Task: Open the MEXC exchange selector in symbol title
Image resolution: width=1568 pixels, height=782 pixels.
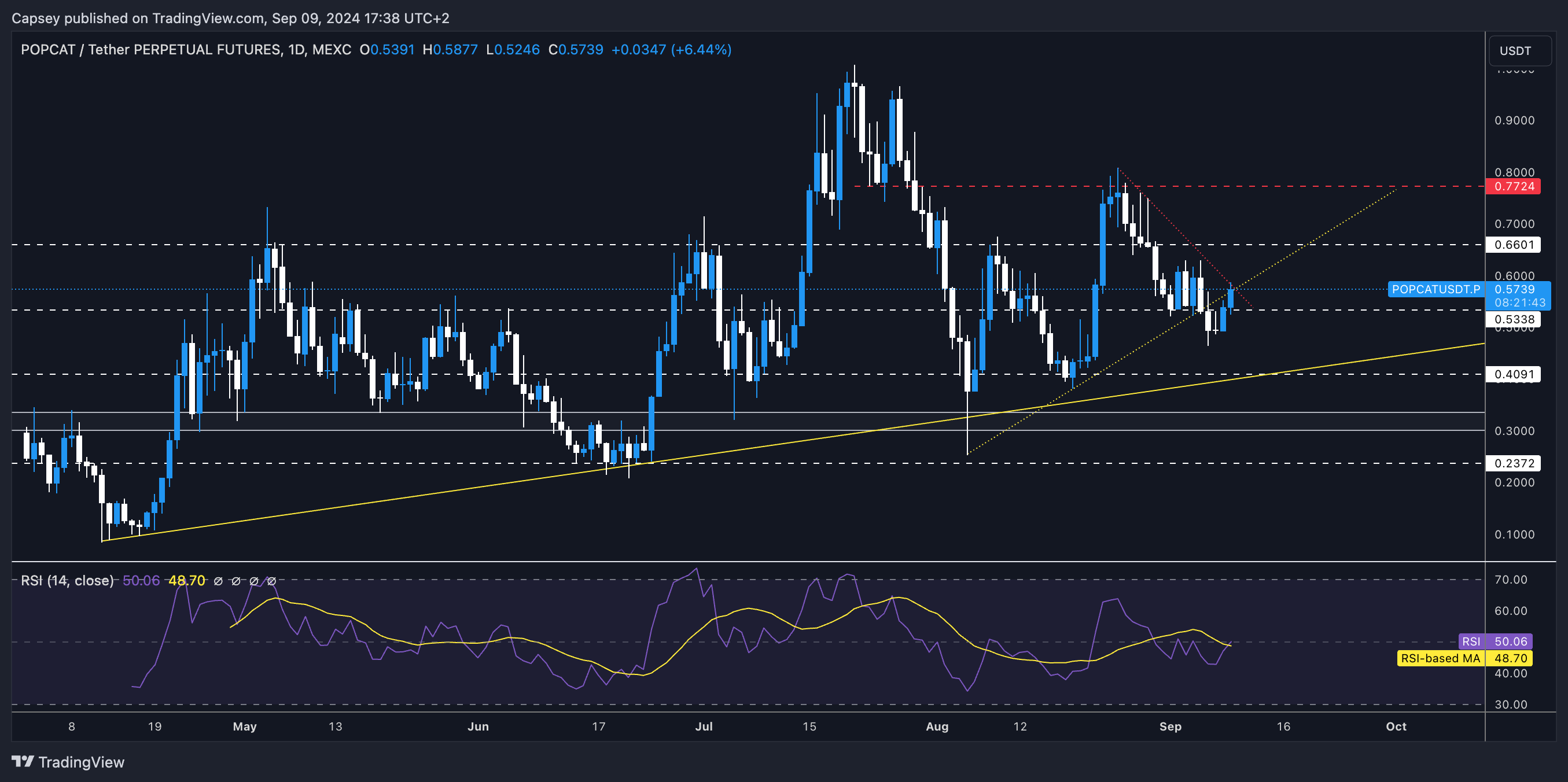Action: 333,50
